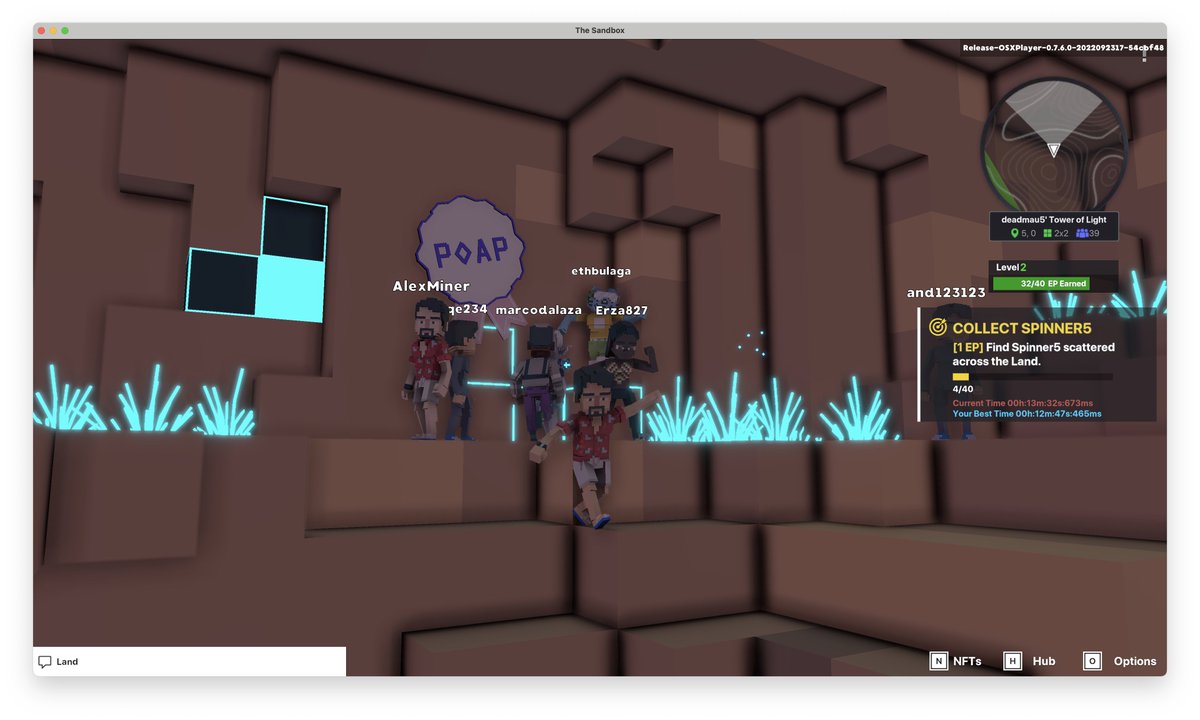Click the POAP speech bubble above players

pos(470,250)
